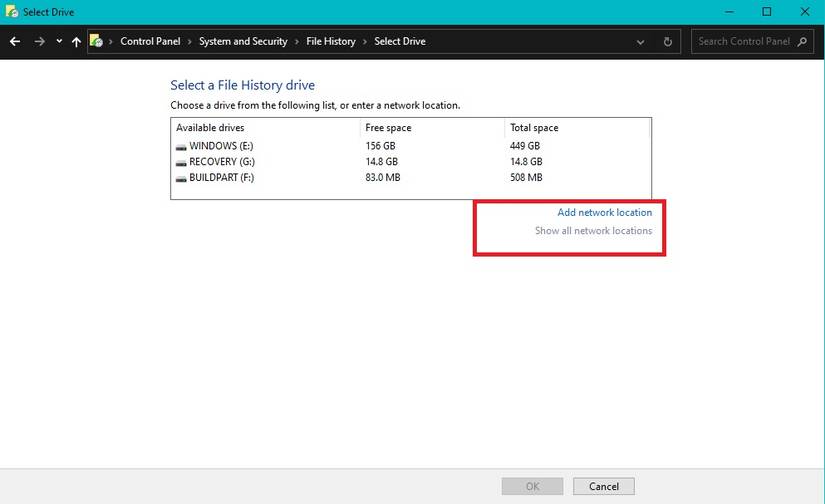
Task: Expand chevron after System and Security
Action: tap(297, 42)
